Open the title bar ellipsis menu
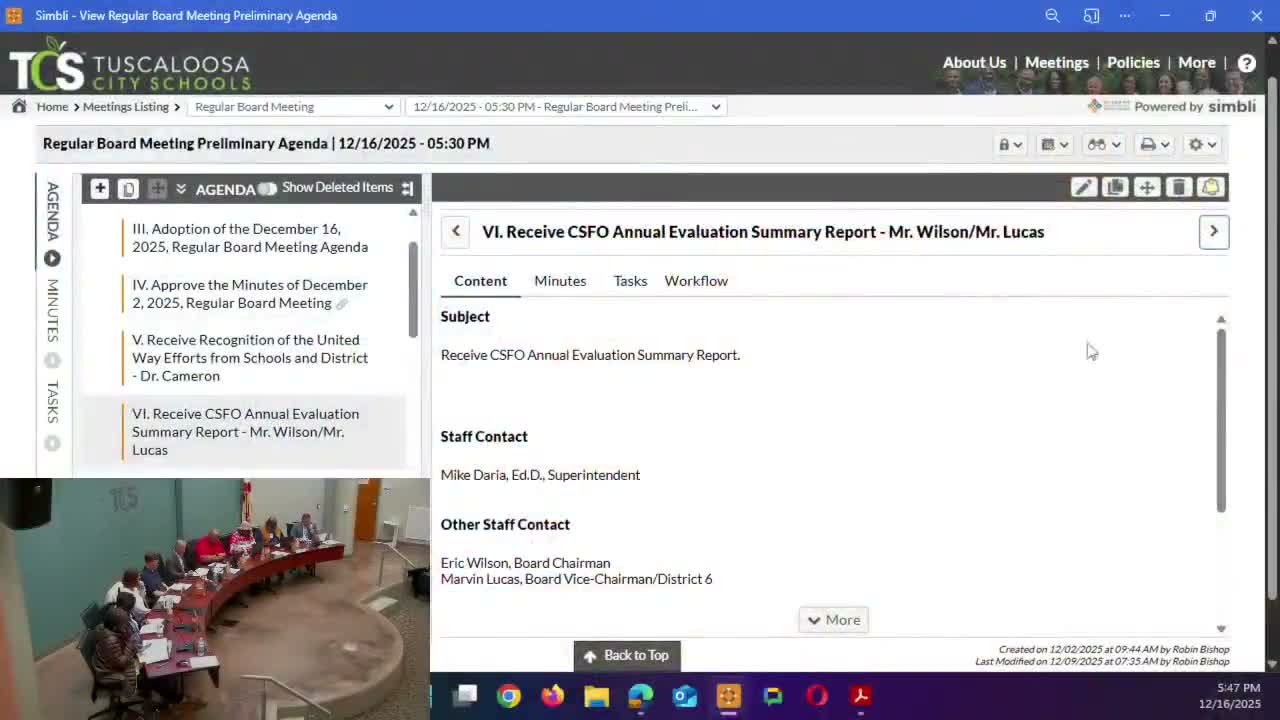This screenshot has width=1280, height=720. [x=1125, y=16]
